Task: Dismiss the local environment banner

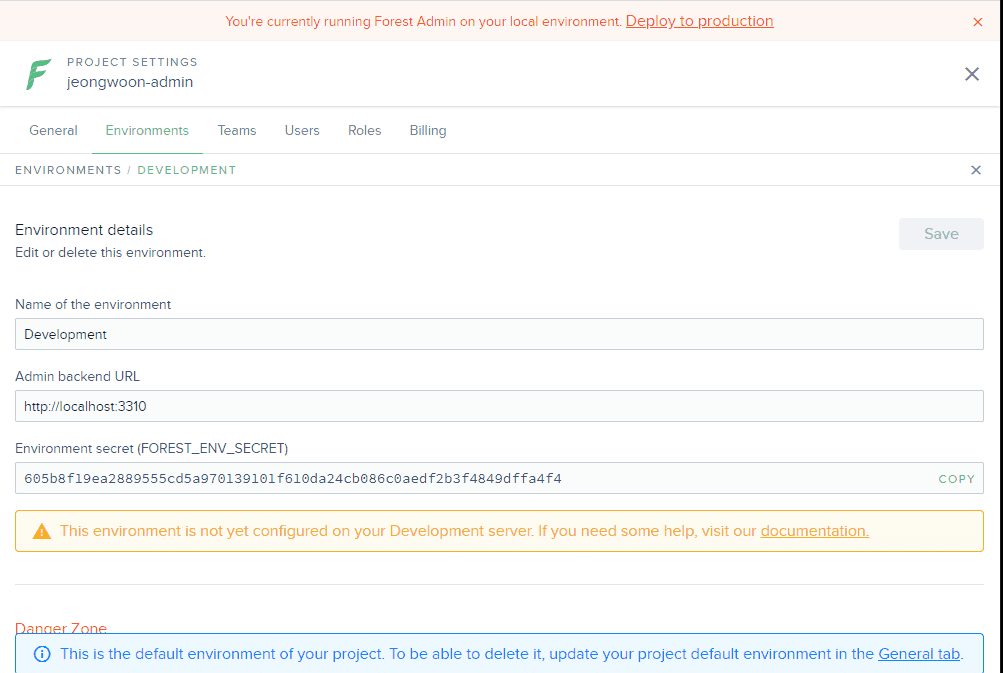Action: click(x=977, y=22)
